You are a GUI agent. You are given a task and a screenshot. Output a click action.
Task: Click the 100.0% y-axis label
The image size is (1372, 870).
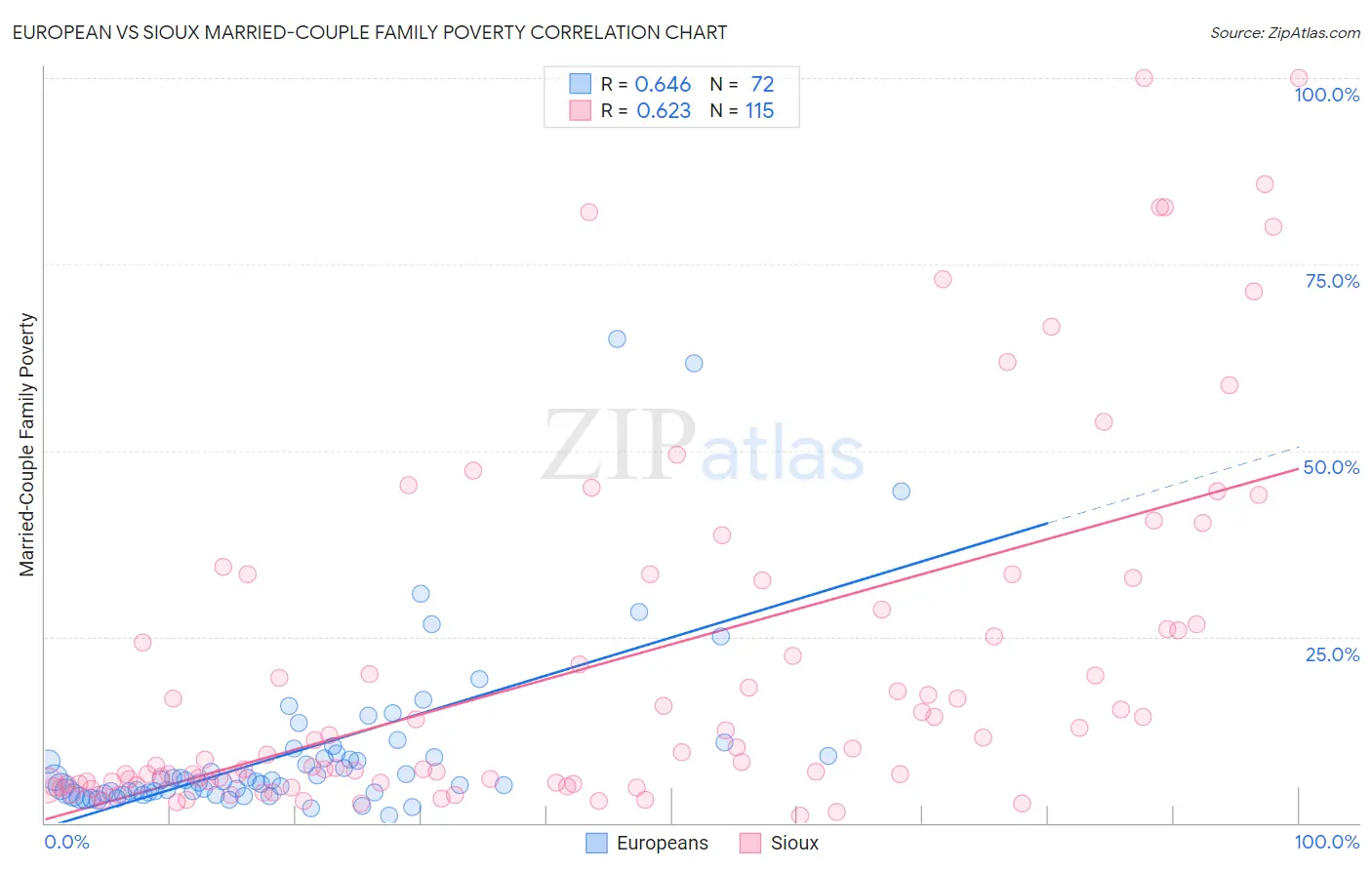pos(1326,95)
